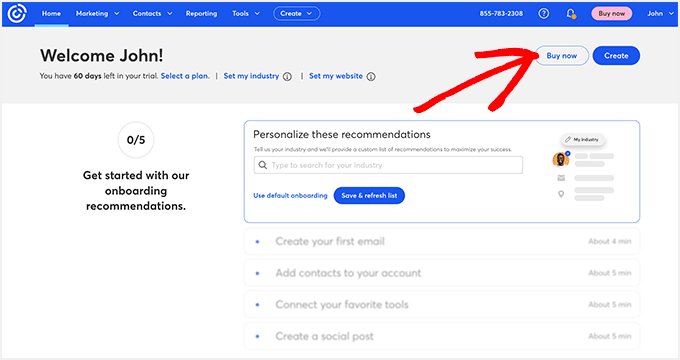The width and height of the screenshot is (680, 360).
Task: Open the help question mark icon
Action: tap(543, 13)
